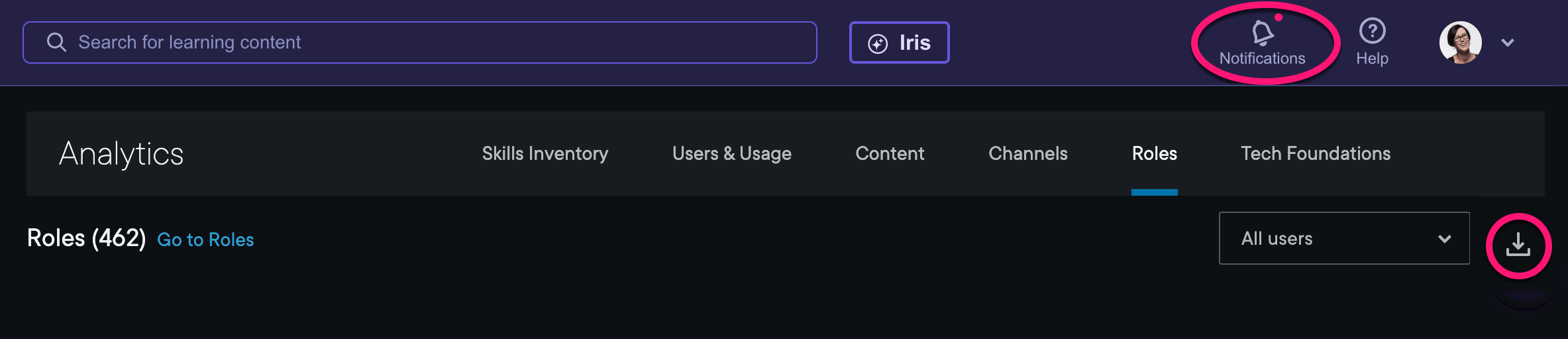Switch to the Skills Inventory tab
Viewport: 1568px width, 339px height.
pos(545,154)
